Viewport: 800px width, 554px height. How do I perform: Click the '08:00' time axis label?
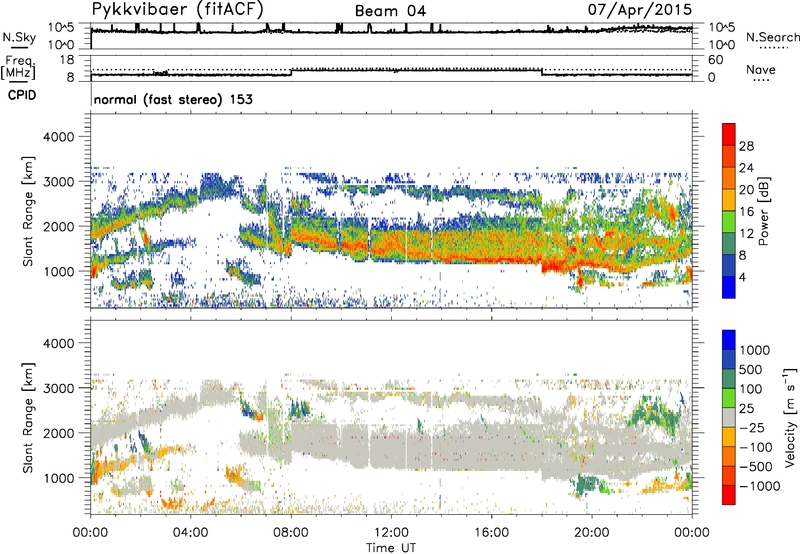(x=291, y=533)
